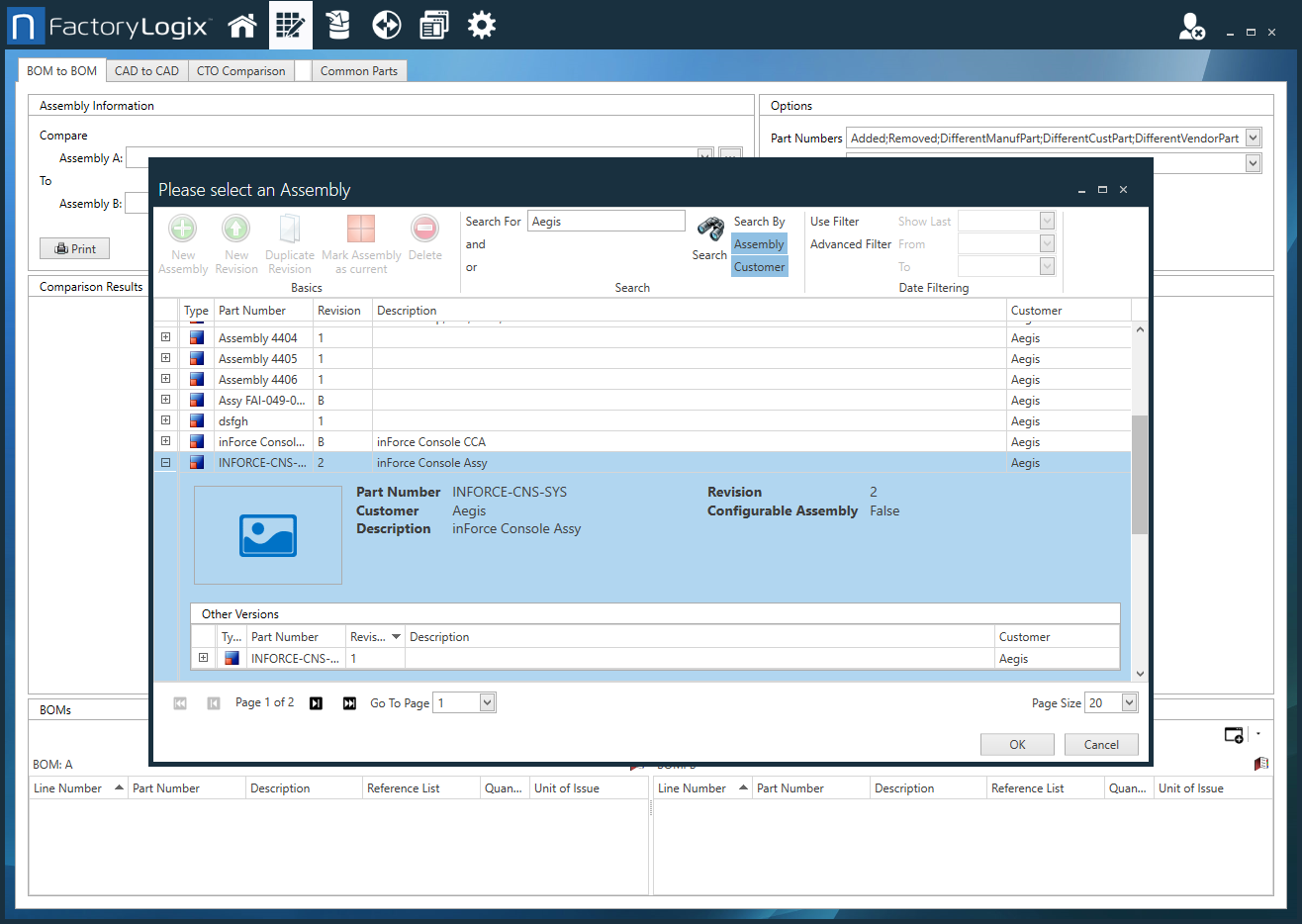Enable the Use Filter option
This screenshot has width=1302, height=924.
[x=834, y=222]
